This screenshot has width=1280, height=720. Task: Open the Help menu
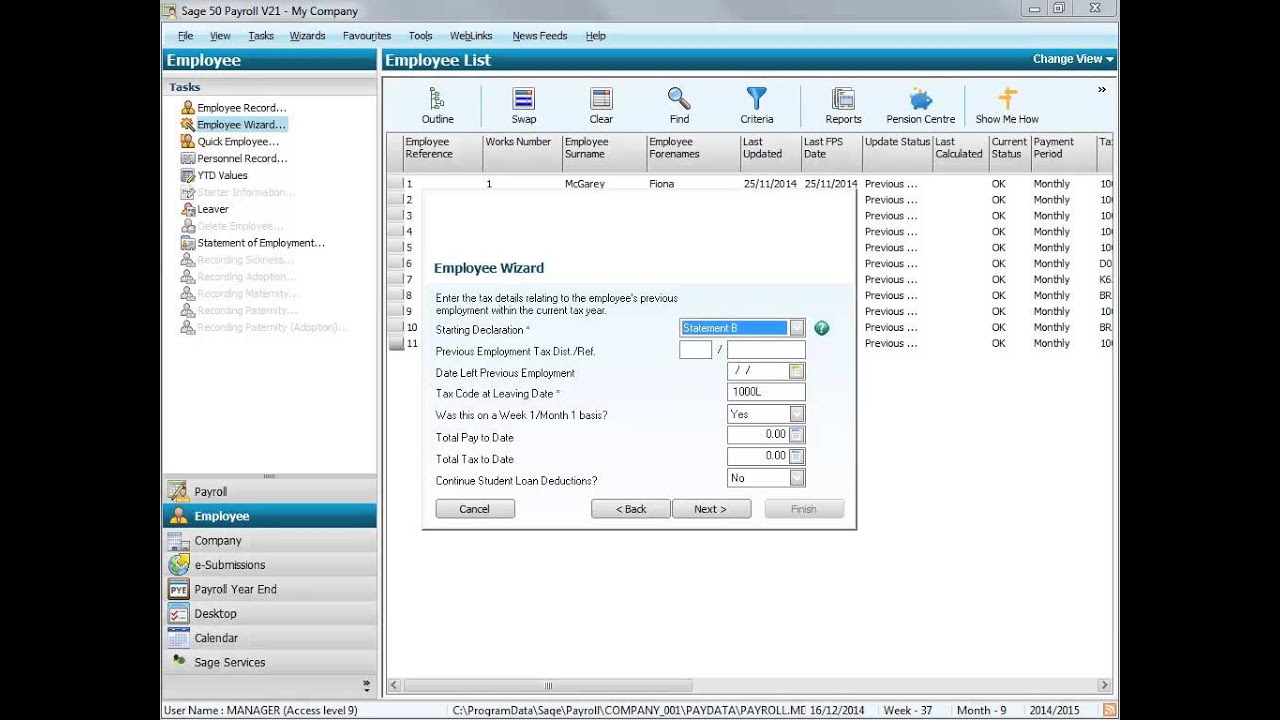tap(595, 36)
